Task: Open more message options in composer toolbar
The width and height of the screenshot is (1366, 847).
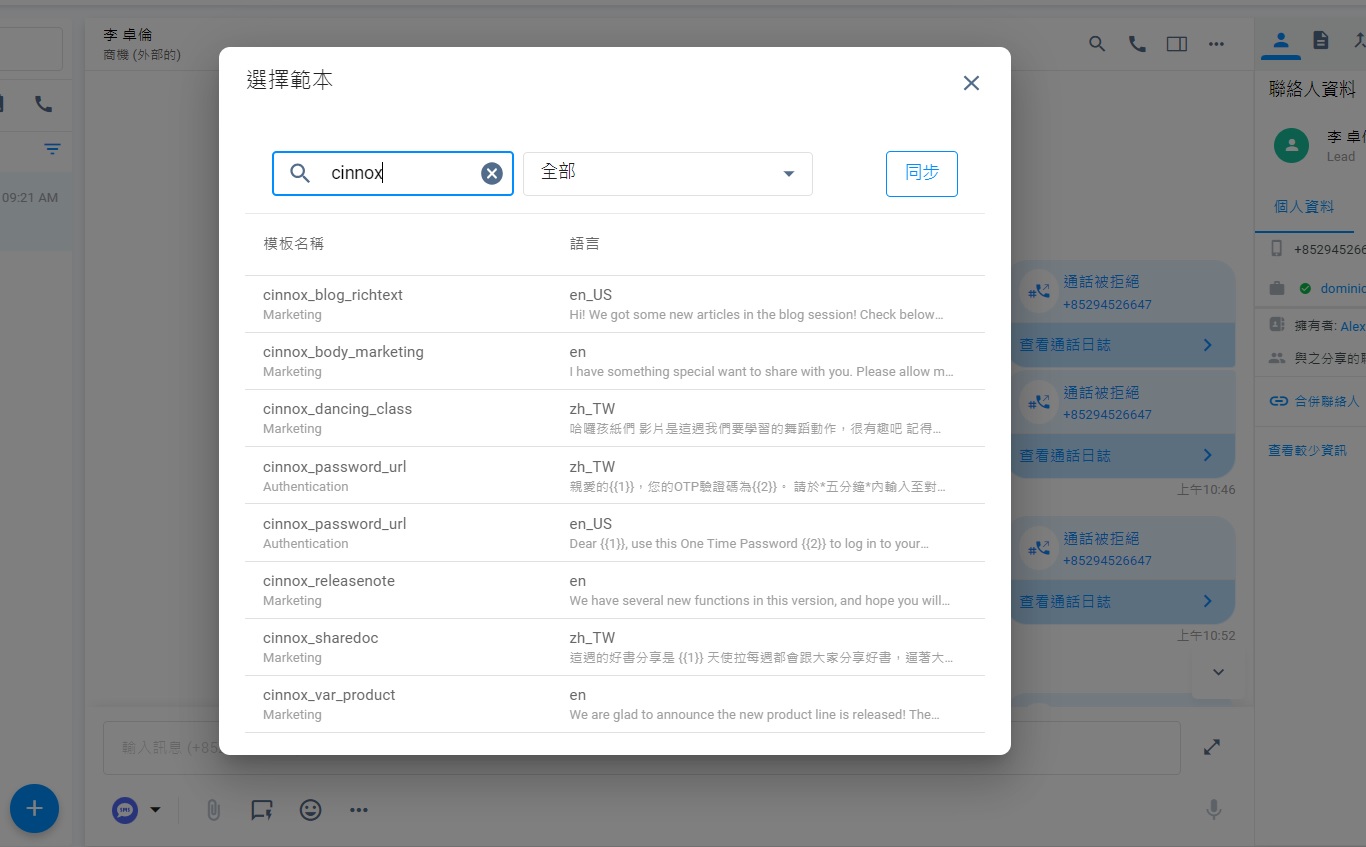Action: click(x=359, y=810)
